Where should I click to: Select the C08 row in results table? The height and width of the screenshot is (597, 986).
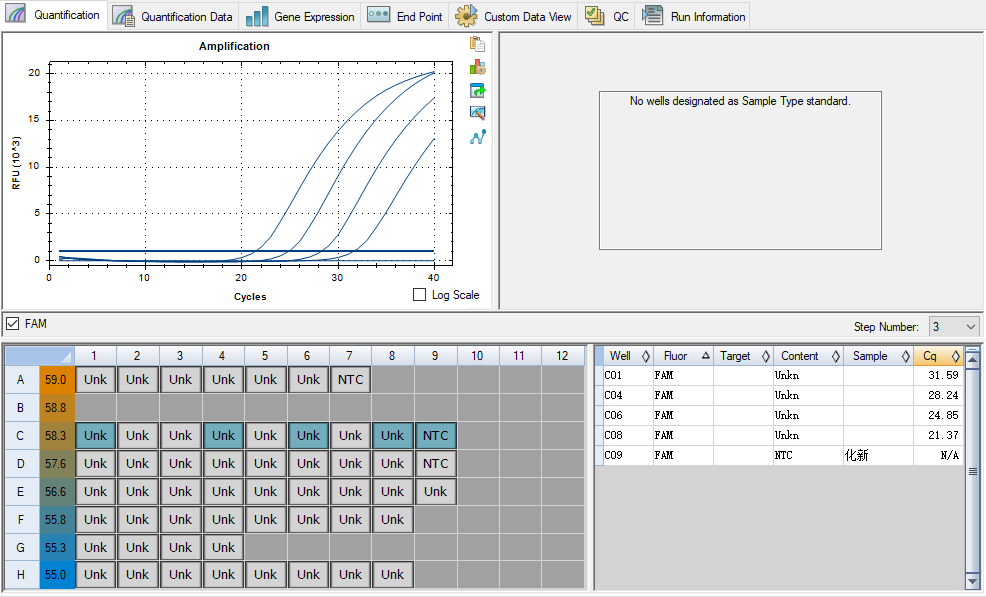[779, 435]
